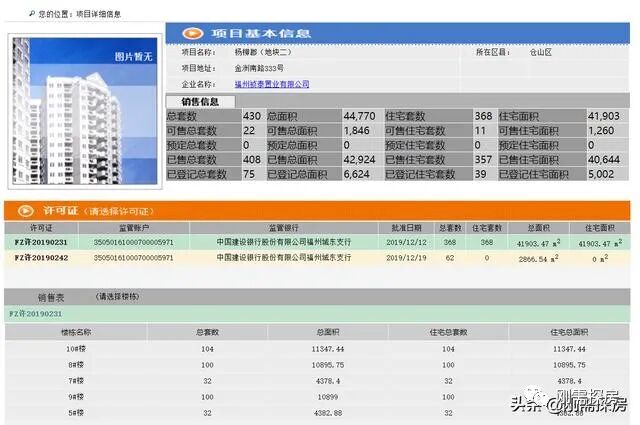Viewport: 640px width, 425px height.
Task: Click the 批准日期 column header
Action: coord(406,228)
